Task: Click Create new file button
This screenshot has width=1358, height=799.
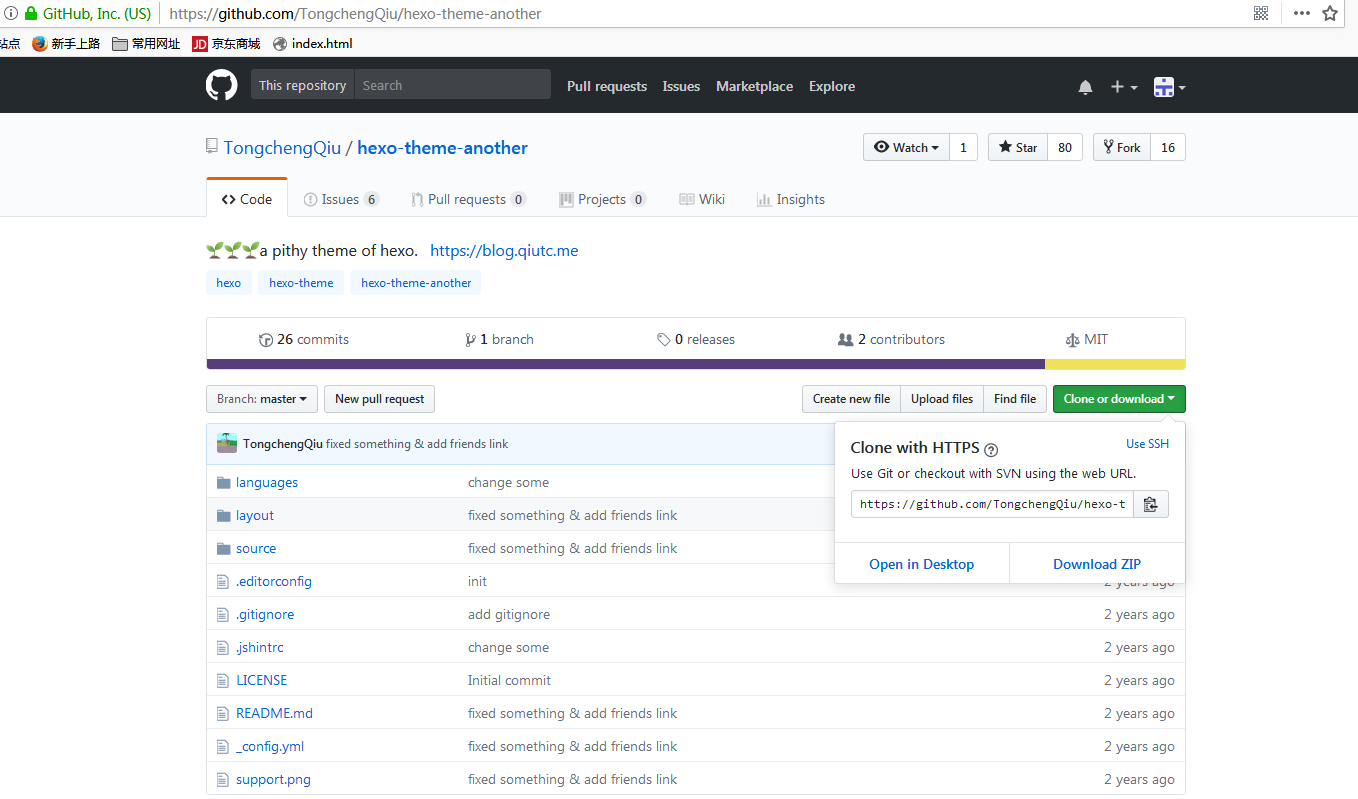Action: [851, 399]
